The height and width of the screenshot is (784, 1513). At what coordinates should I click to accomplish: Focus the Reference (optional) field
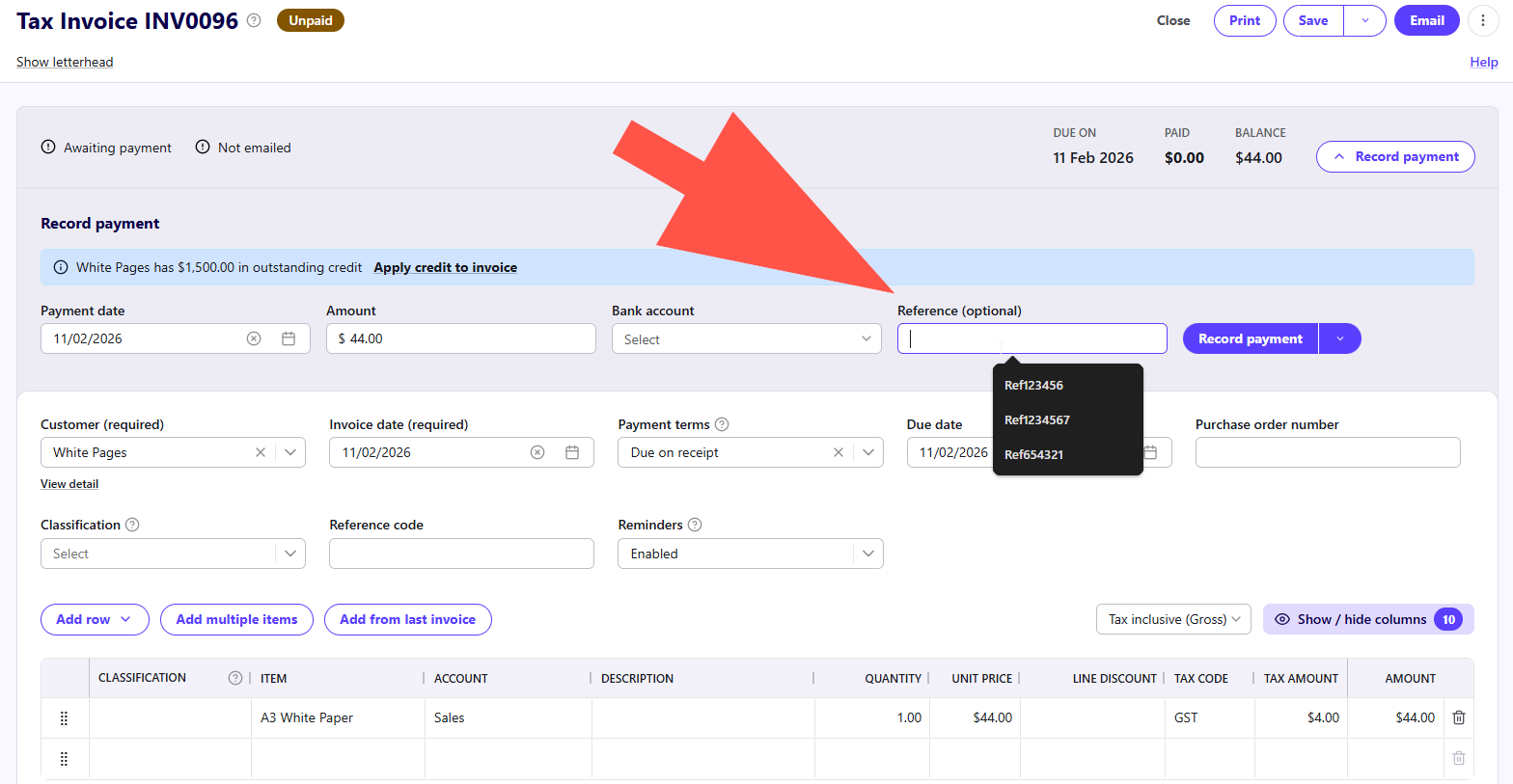[x=1032, y=338]
